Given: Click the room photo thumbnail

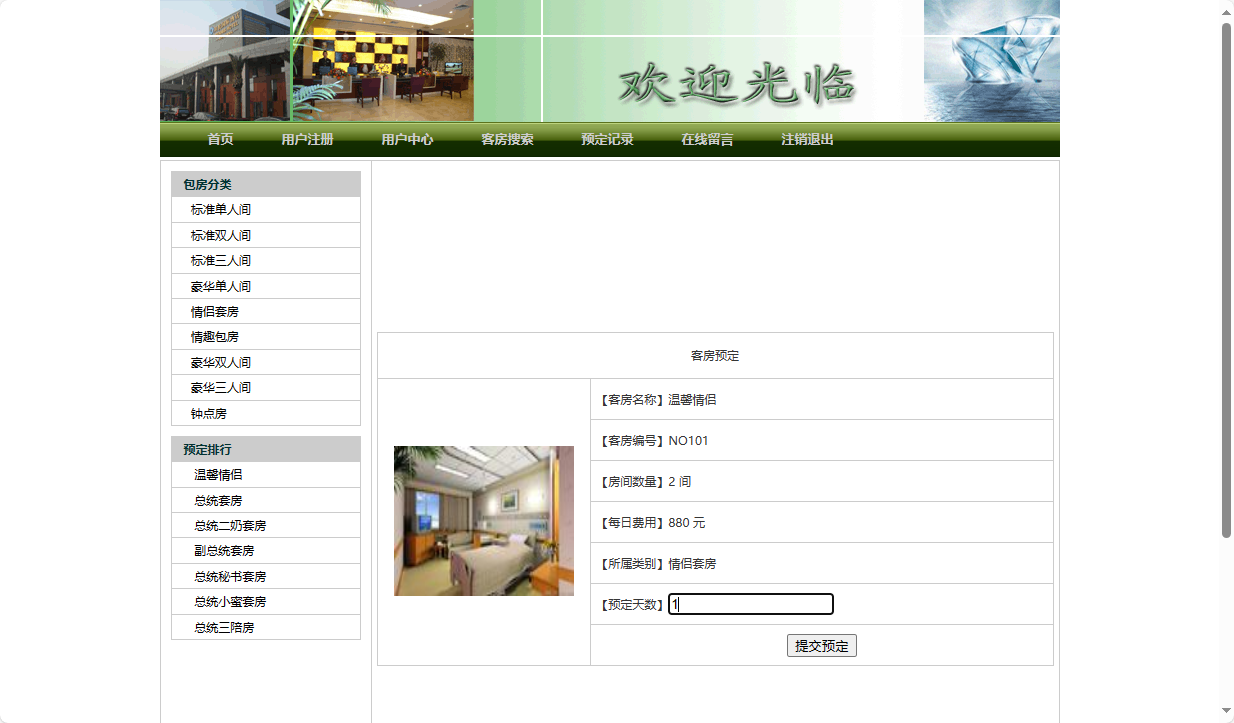Looking at the screenshot, I should tap(483, 521).
